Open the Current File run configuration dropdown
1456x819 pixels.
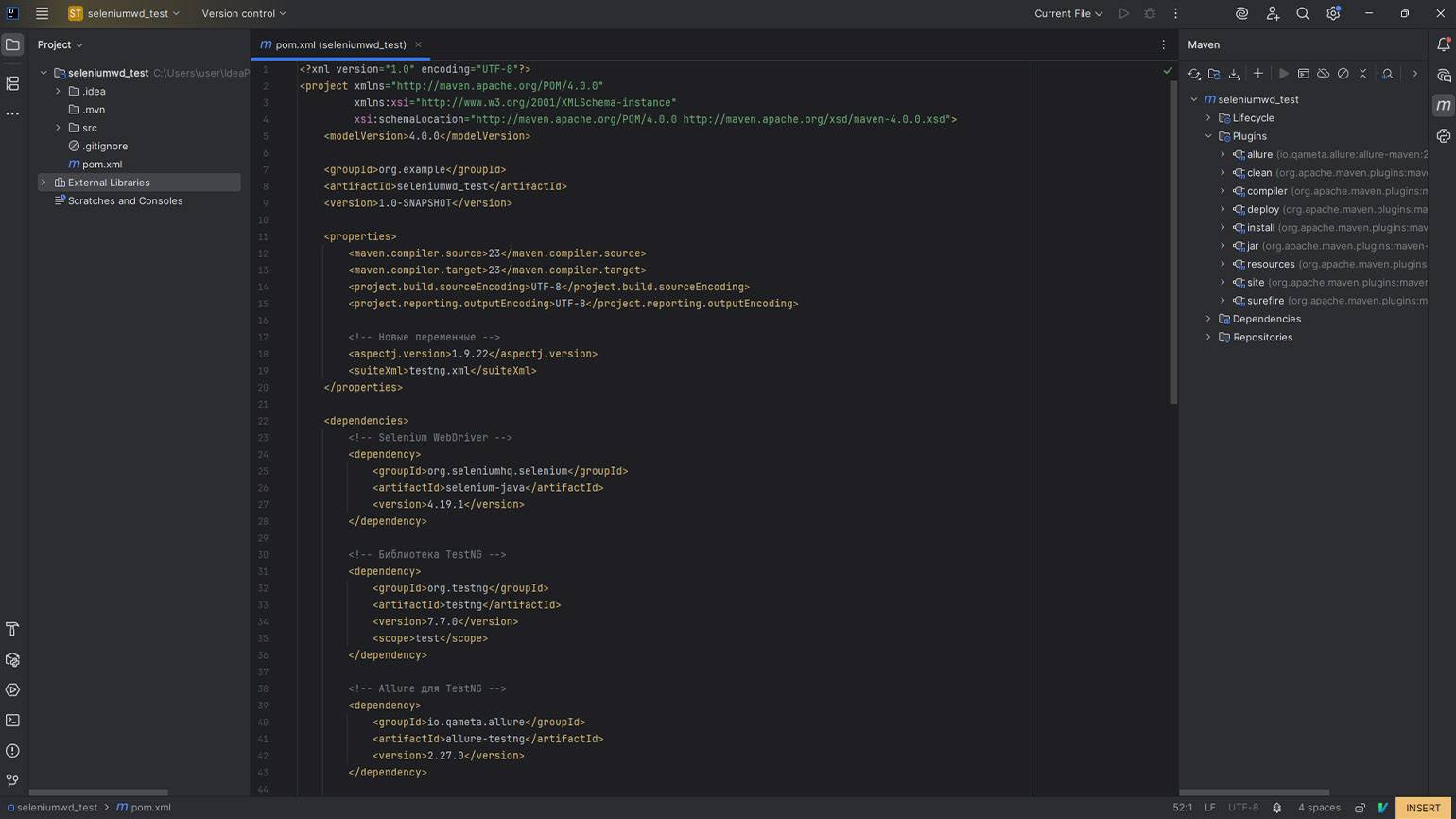pos(1068,13)
